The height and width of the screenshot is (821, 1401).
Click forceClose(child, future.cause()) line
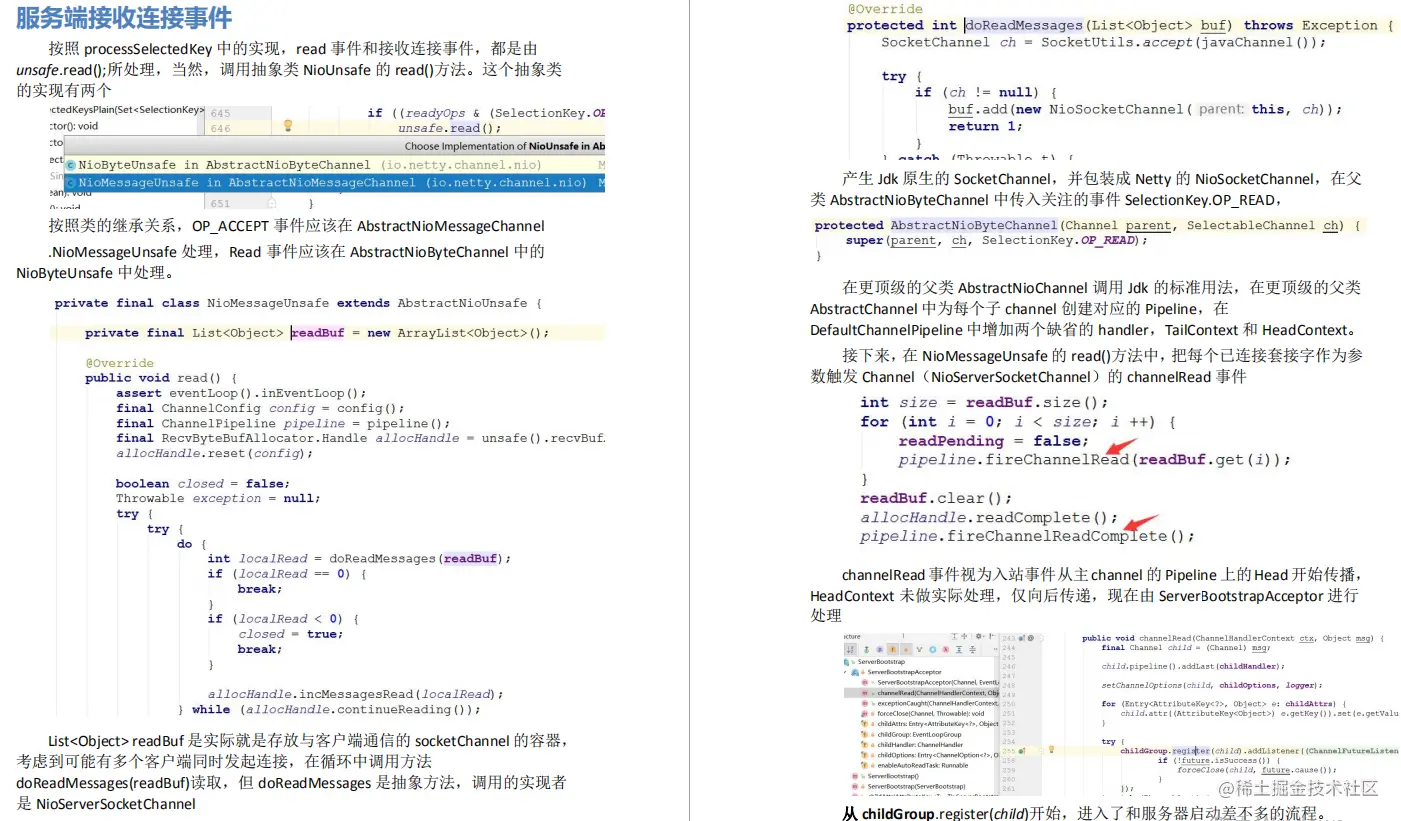point(1257,770)
